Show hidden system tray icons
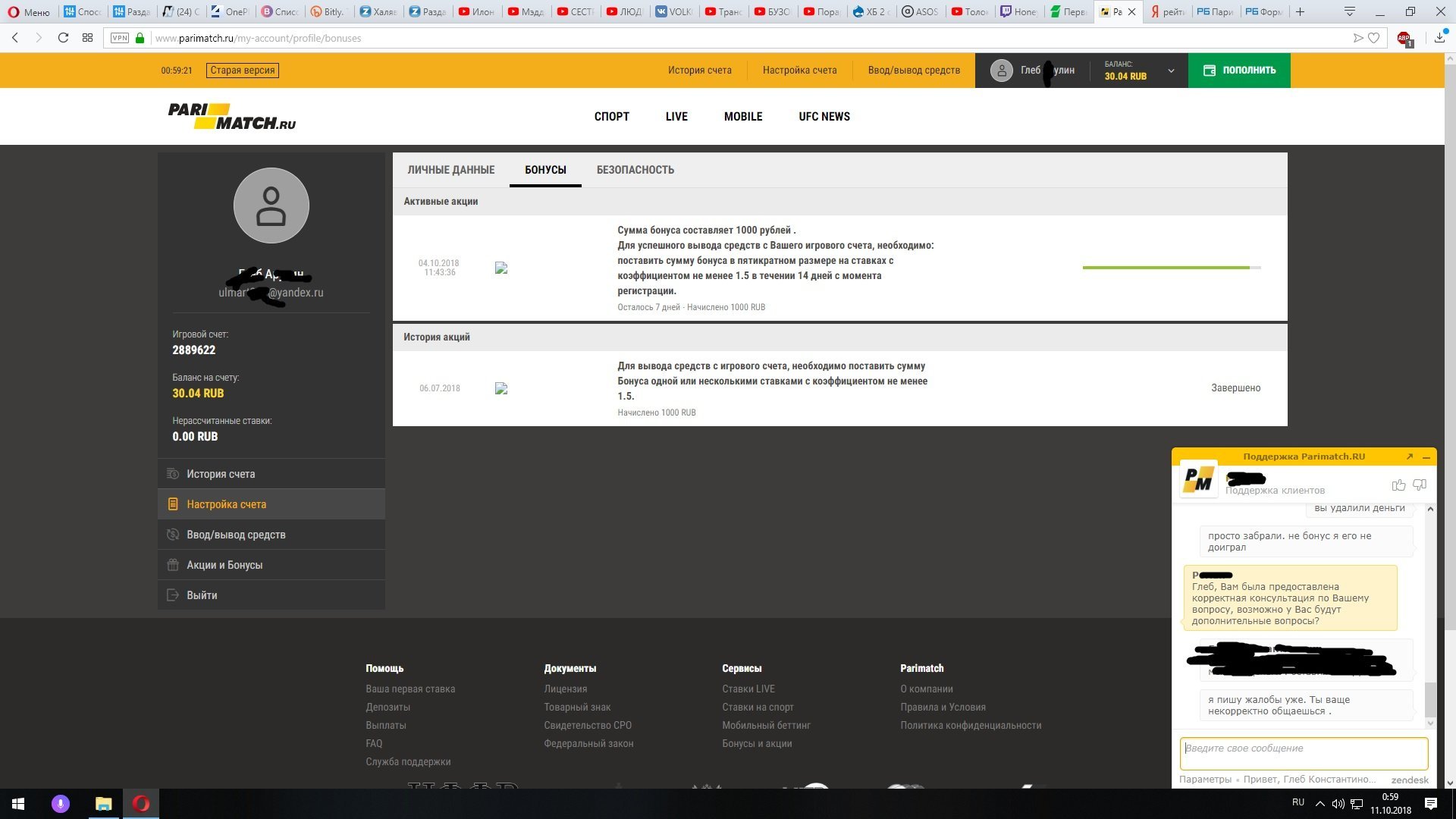Image resolution: width=1456 pixels, height=819 pixels. point(1319,804)
